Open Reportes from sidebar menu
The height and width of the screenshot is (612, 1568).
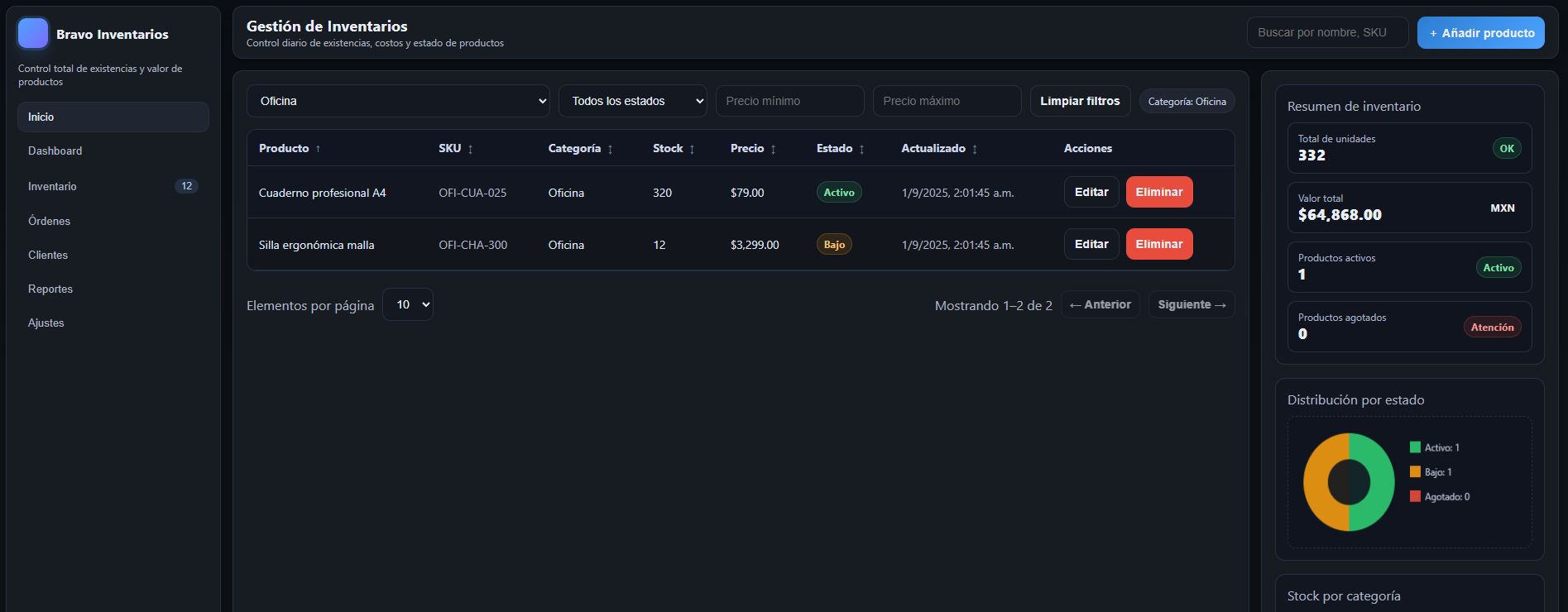pos(50,289)
